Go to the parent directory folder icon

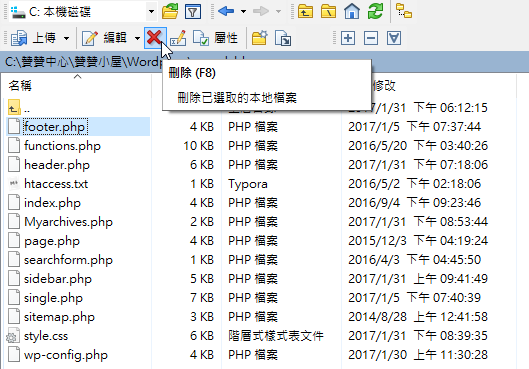(305, 11)
